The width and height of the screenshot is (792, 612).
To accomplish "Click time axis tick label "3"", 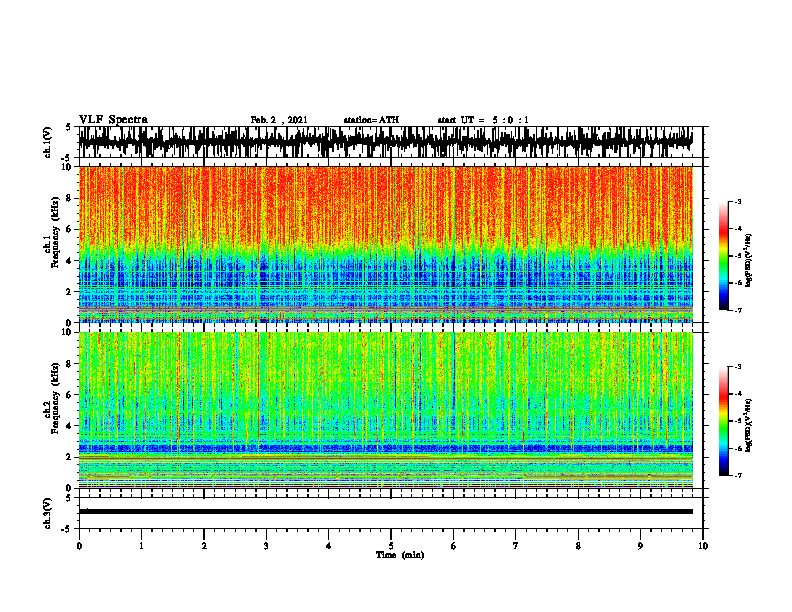I will click(x=266, y=546).
